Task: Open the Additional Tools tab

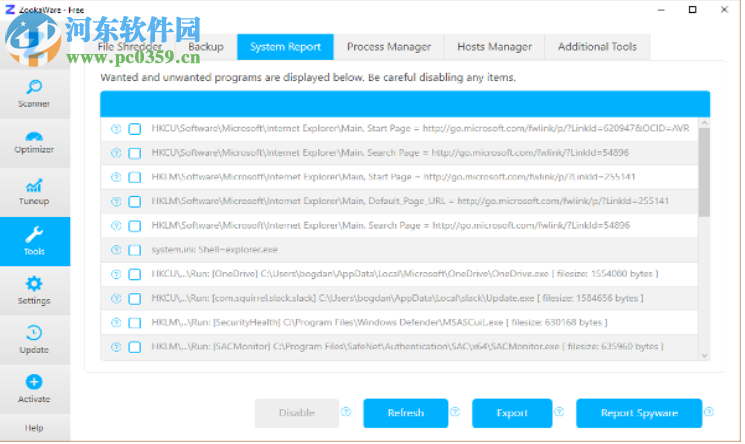Action: click(597, 47)
